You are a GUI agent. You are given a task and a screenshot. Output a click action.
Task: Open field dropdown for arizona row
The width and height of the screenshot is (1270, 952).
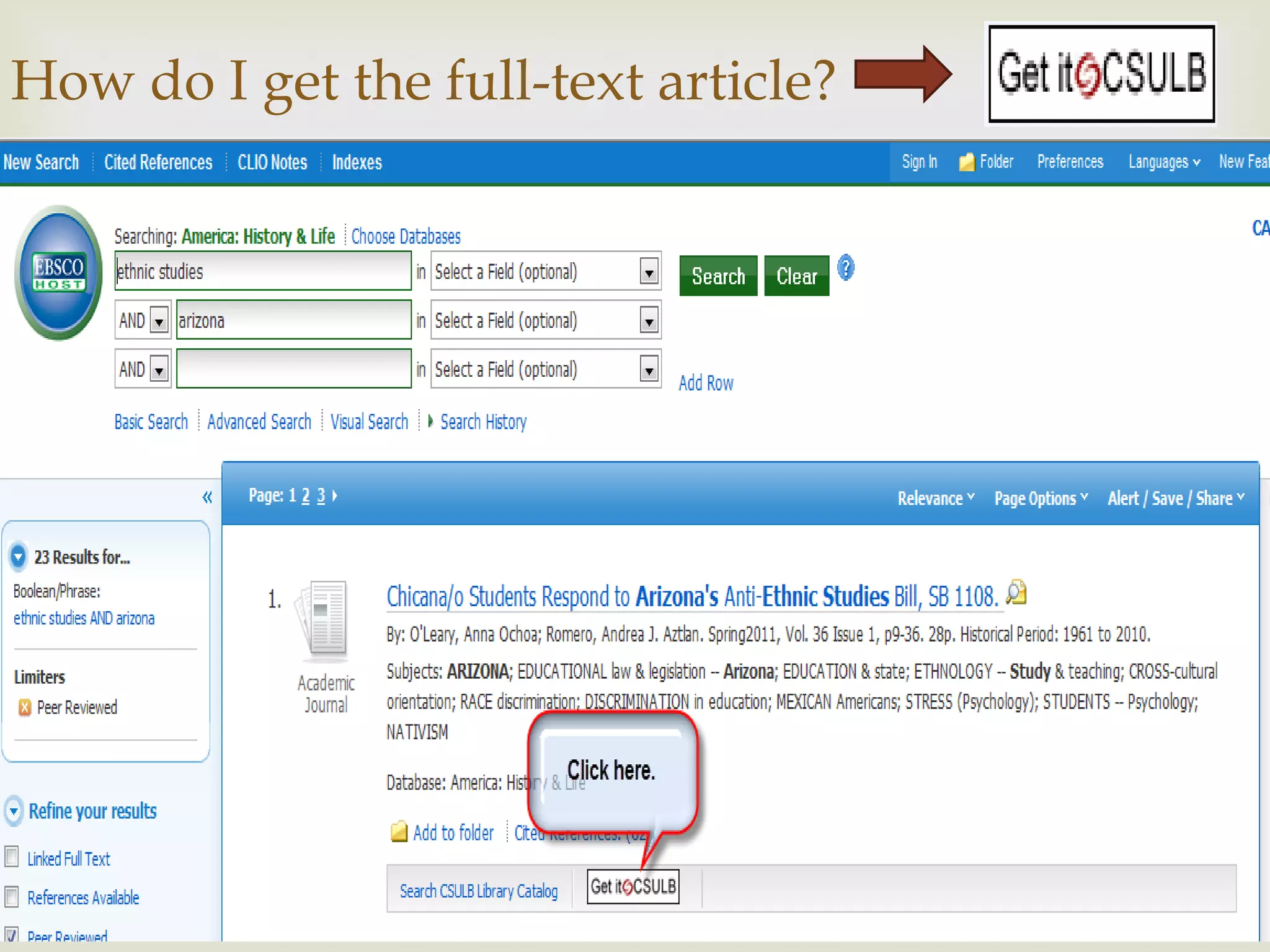[x=649, y=320]
